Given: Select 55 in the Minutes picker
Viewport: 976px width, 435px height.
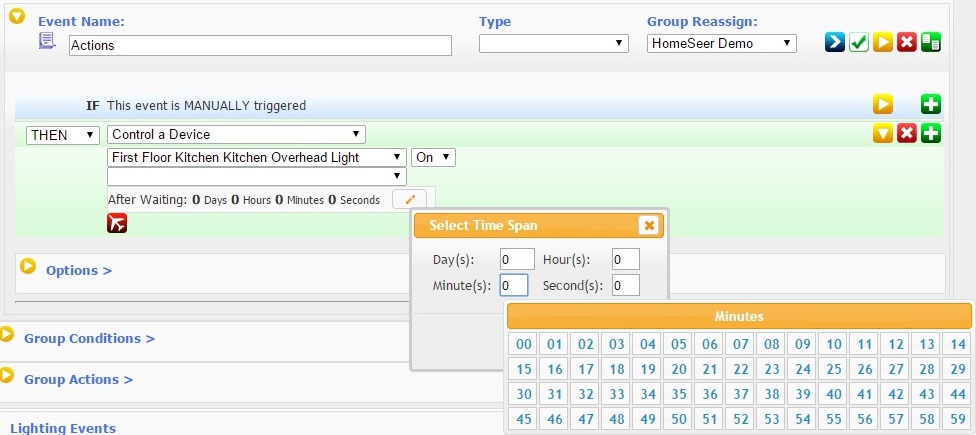Looking at the screenshot, I should 834,419.
